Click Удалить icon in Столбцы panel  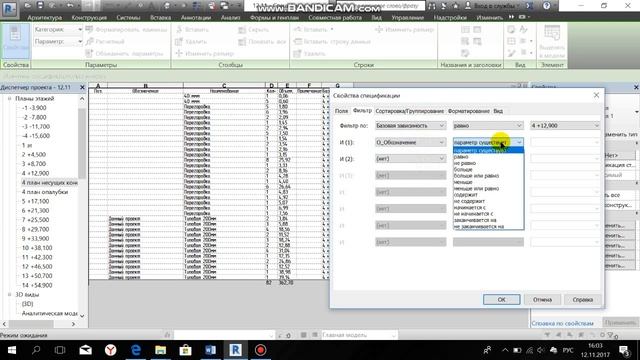pyautogui.click(x=179, y=41)
